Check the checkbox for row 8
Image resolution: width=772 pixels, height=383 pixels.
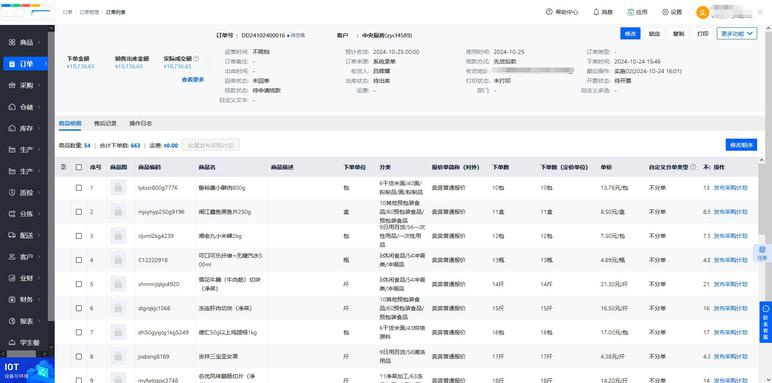coord(79,356)
